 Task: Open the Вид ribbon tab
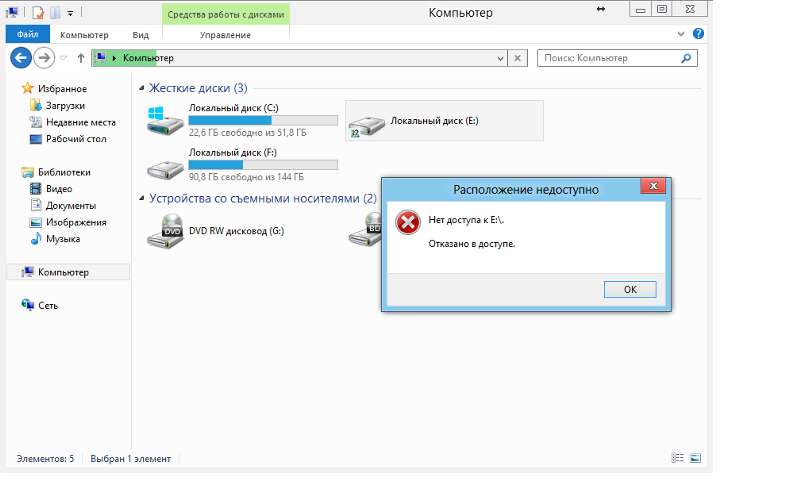[140, 35]
